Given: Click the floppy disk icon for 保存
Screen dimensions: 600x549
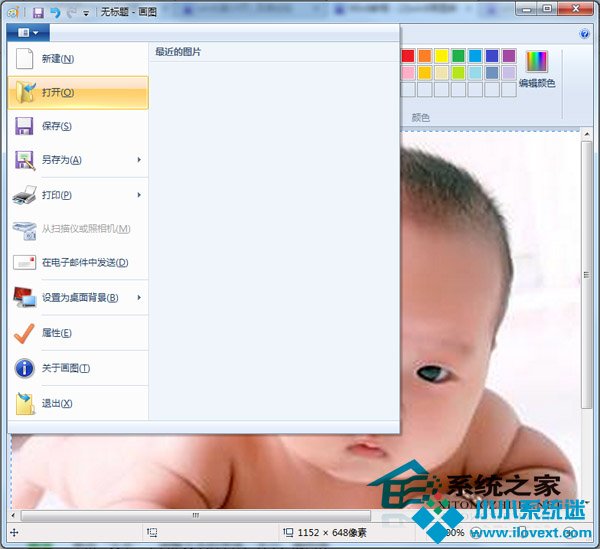Looking at the screenshot, I should 24,126.
